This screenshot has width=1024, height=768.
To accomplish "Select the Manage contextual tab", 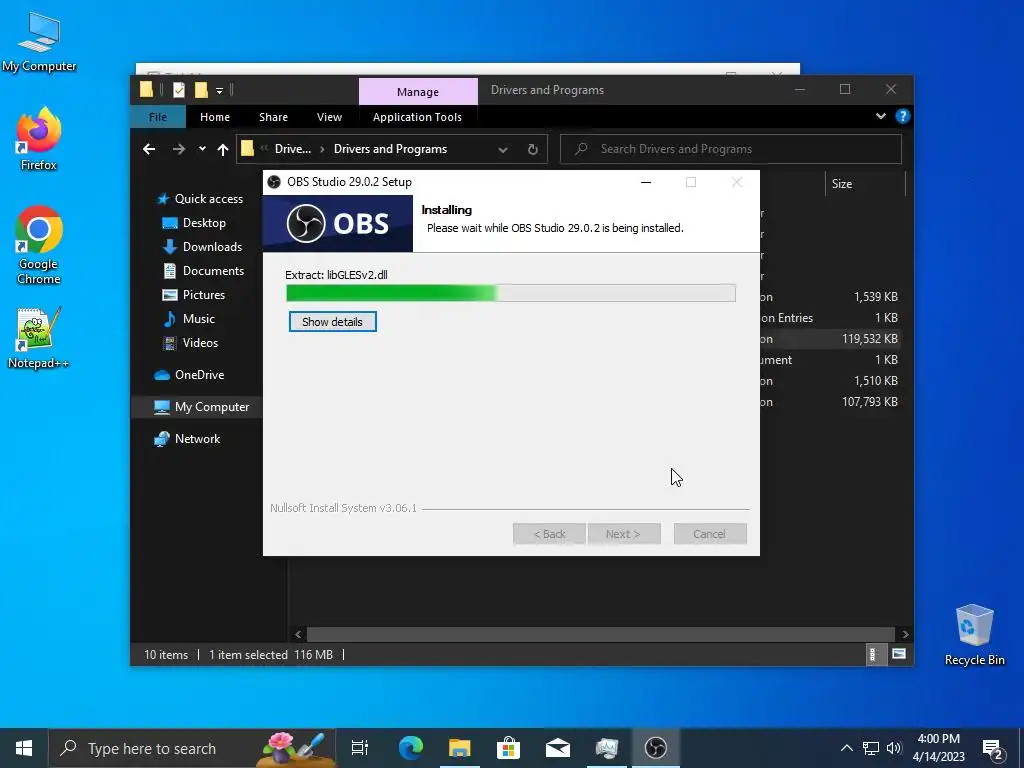I will click(418, 91).
